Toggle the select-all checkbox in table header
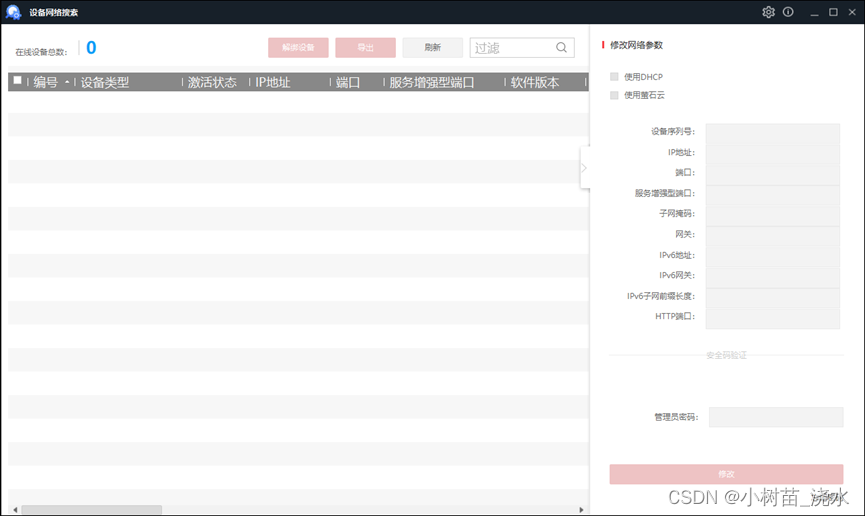The width and height of the screenshot is (865, 516). 18,81
